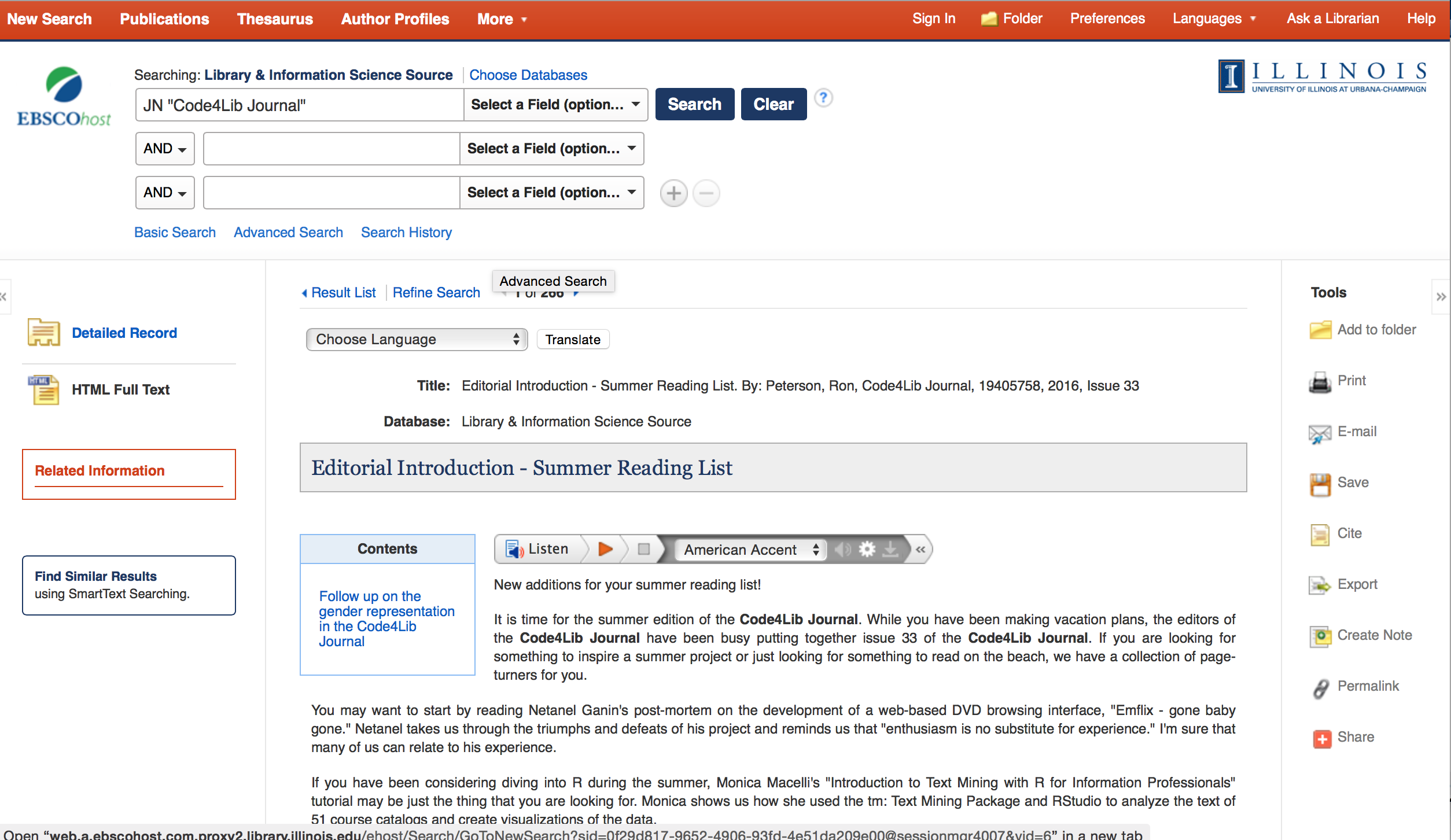The image size is (1451, 840).
Task: Click the Save floppy disk icon
Action: click(x=1320, y=484)
